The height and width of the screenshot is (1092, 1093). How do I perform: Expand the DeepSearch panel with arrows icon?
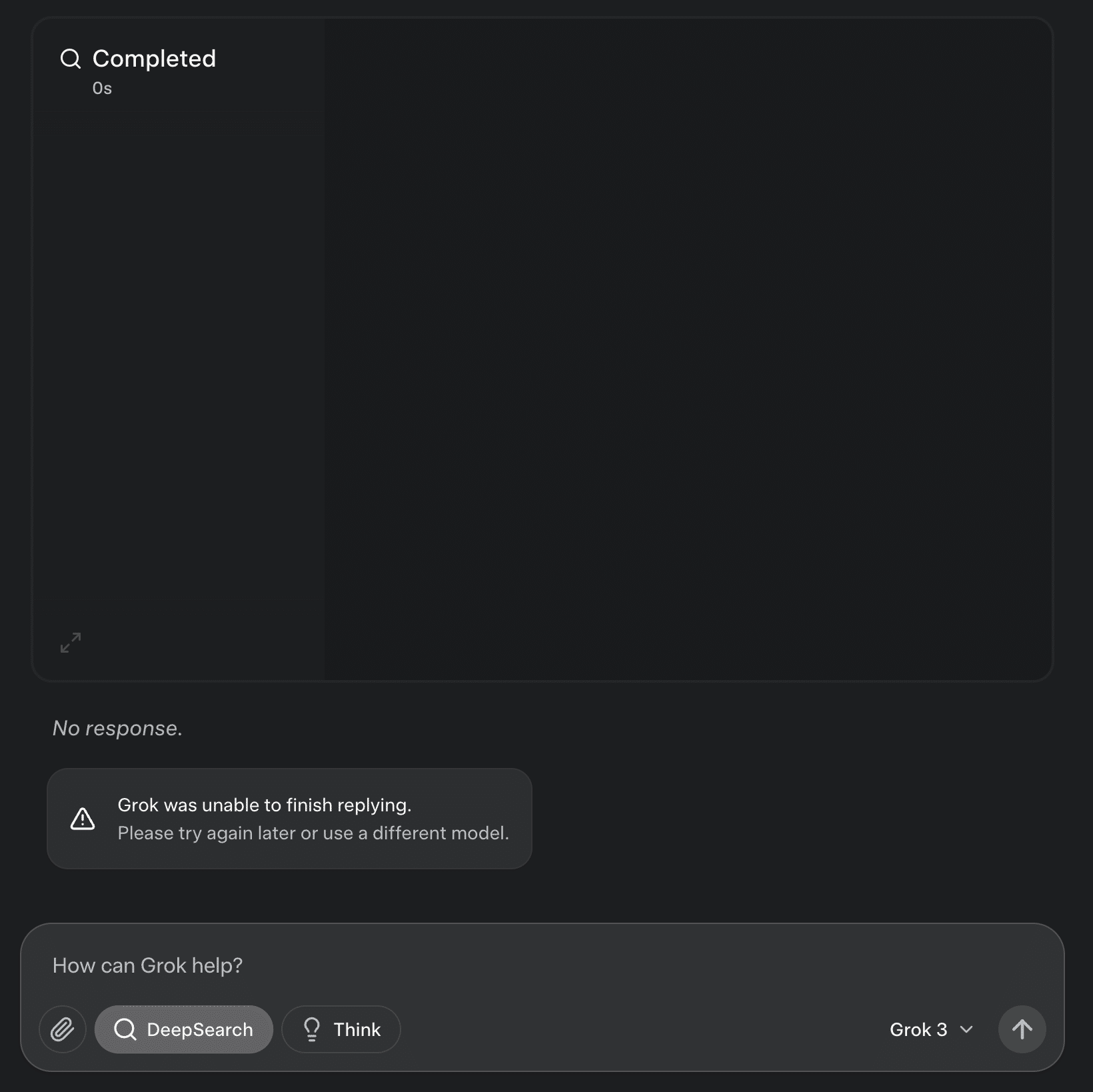coord(71,643)
